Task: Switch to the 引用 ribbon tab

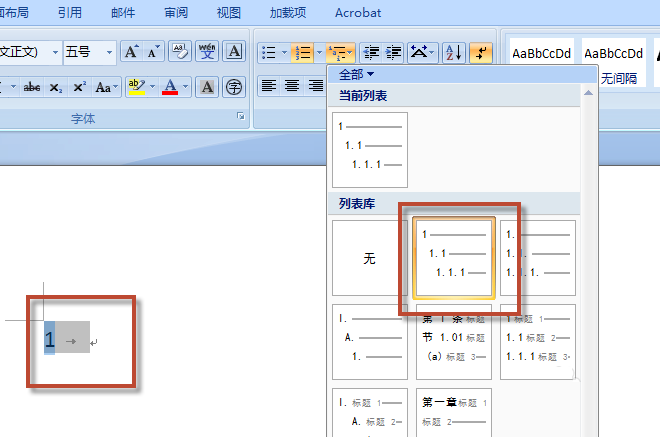Action: (x=70, y=13)
